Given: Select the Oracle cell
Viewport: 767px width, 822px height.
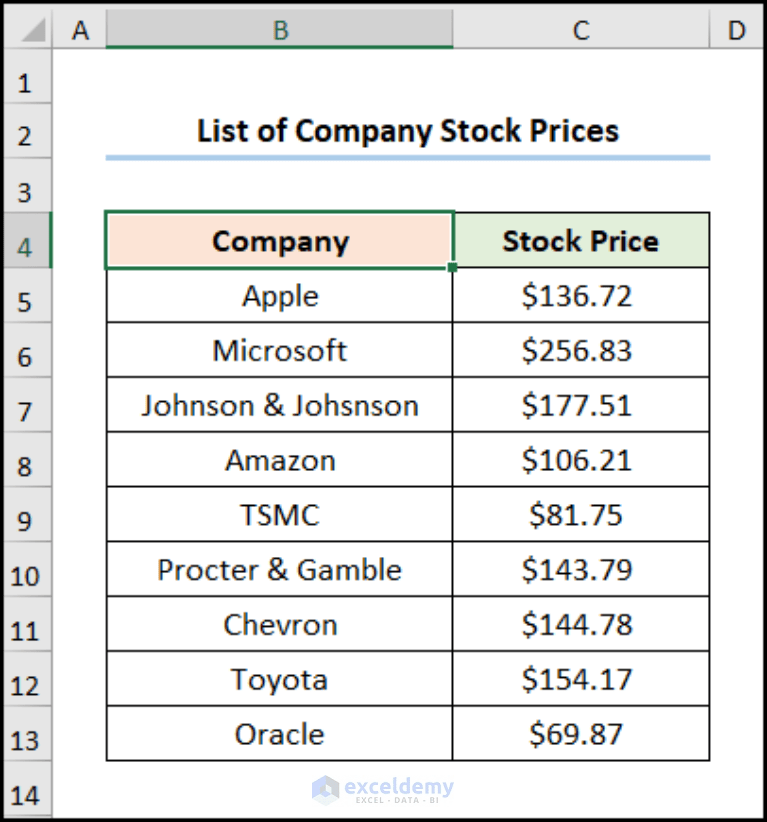Looking at the screenshot, I should 280,733.
